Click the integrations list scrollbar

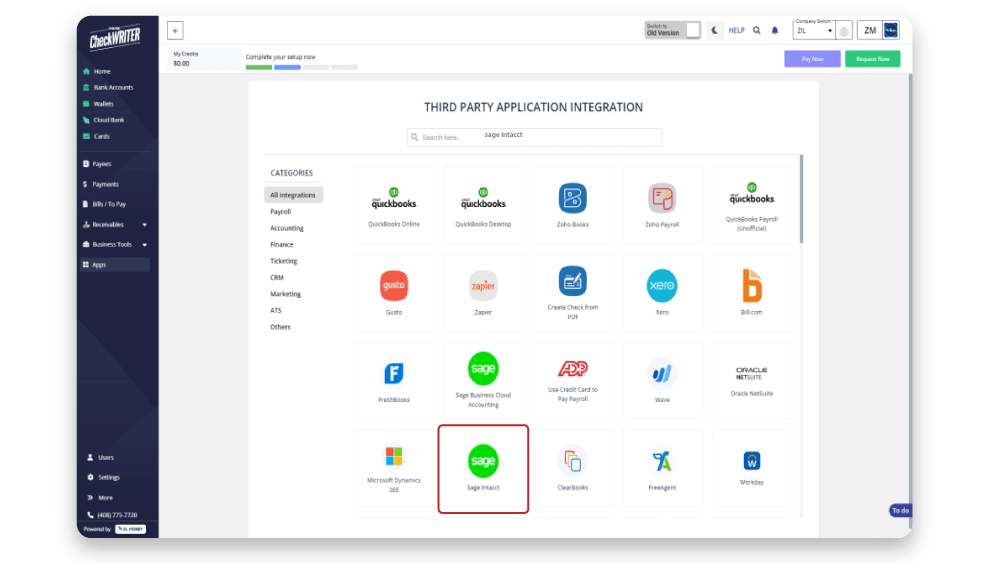point(801,200)
